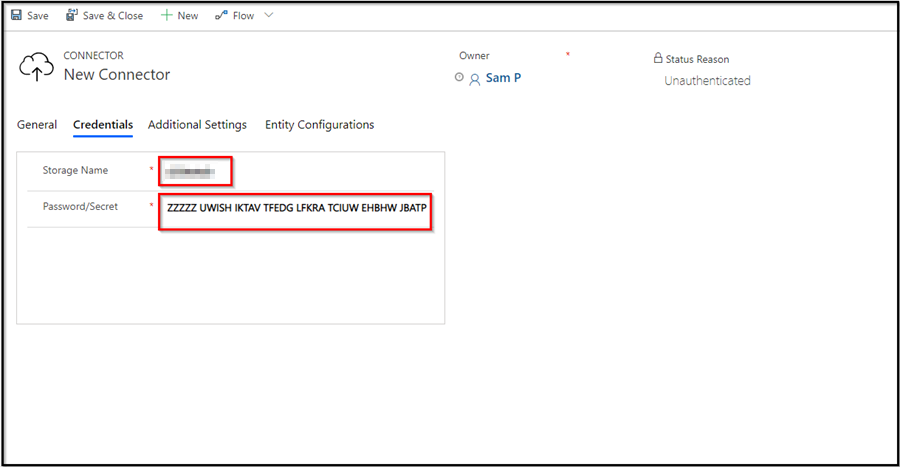Click the plus icon for New
Screen dimensions: 900x467
tap(167, 16)
